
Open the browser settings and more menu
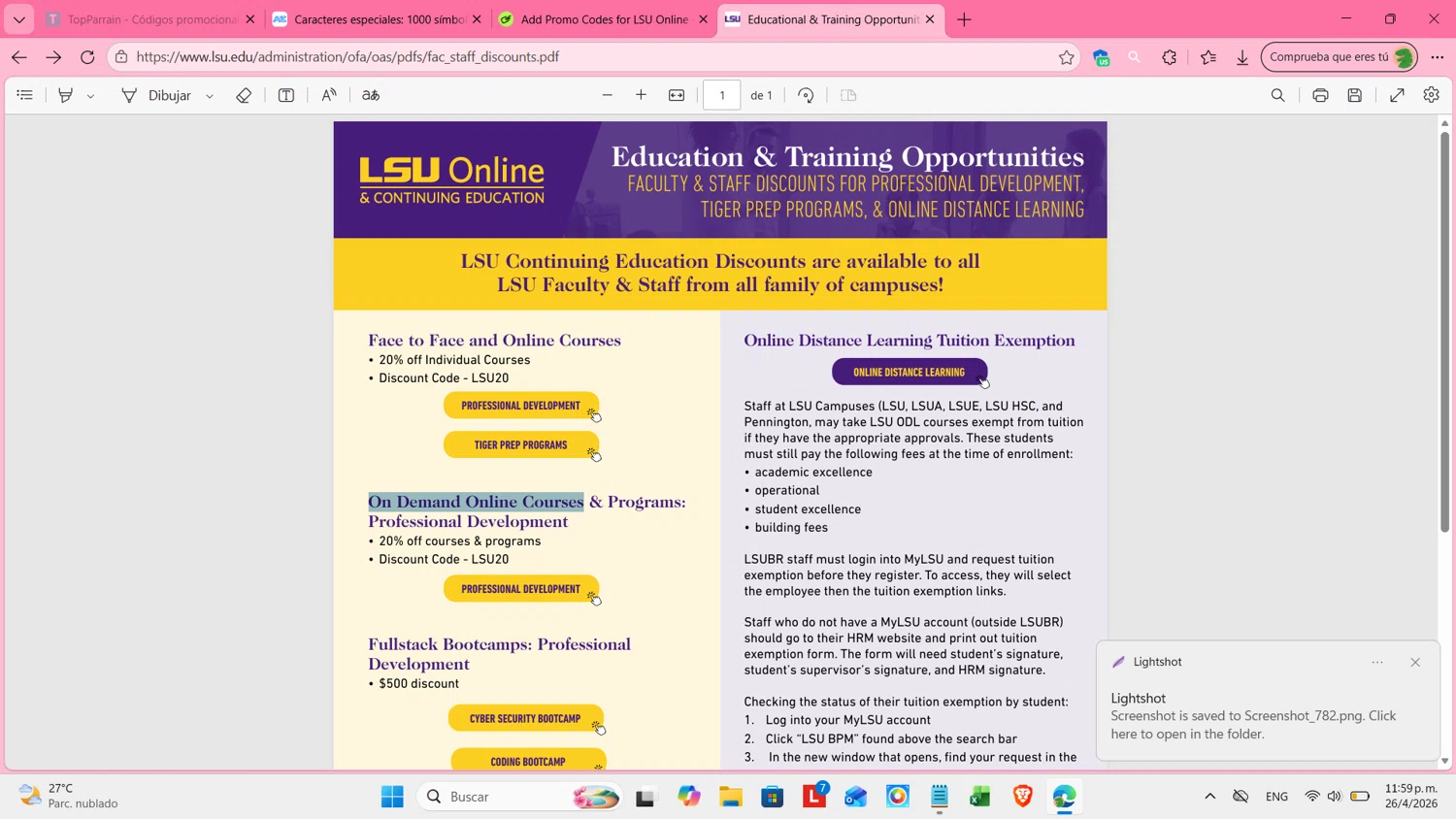(1438, 57)
